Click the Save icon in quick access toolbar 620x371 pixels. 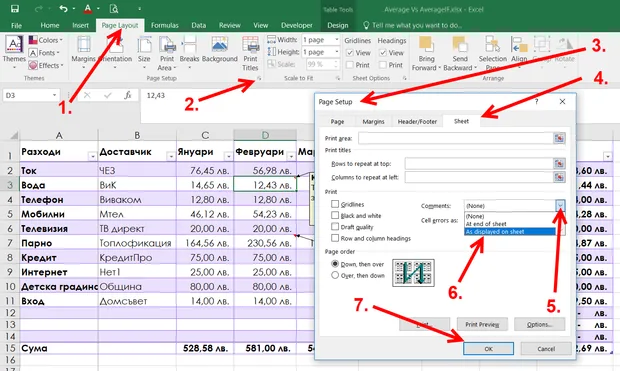[x=15, y=8]
